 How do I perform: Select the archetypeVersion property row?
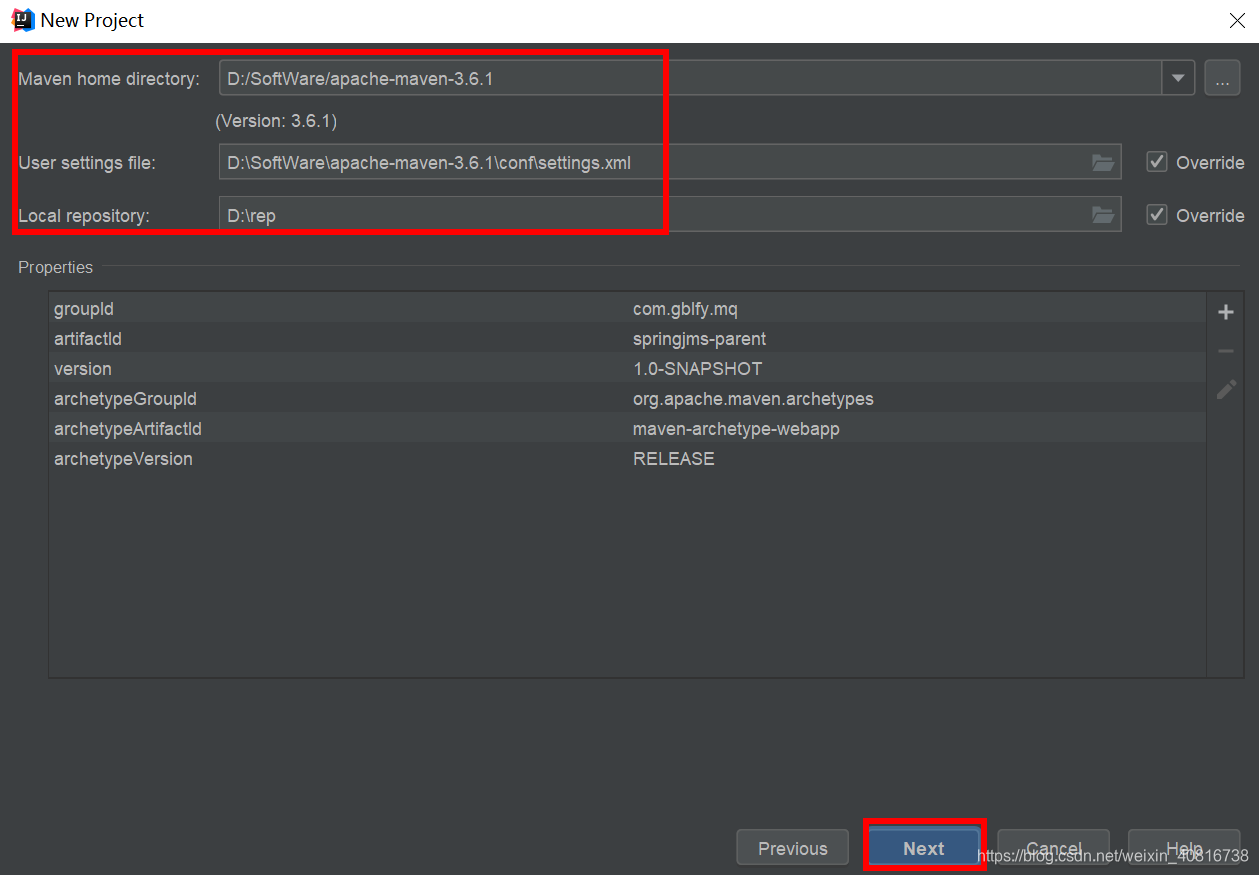click(x=627, y=459)
